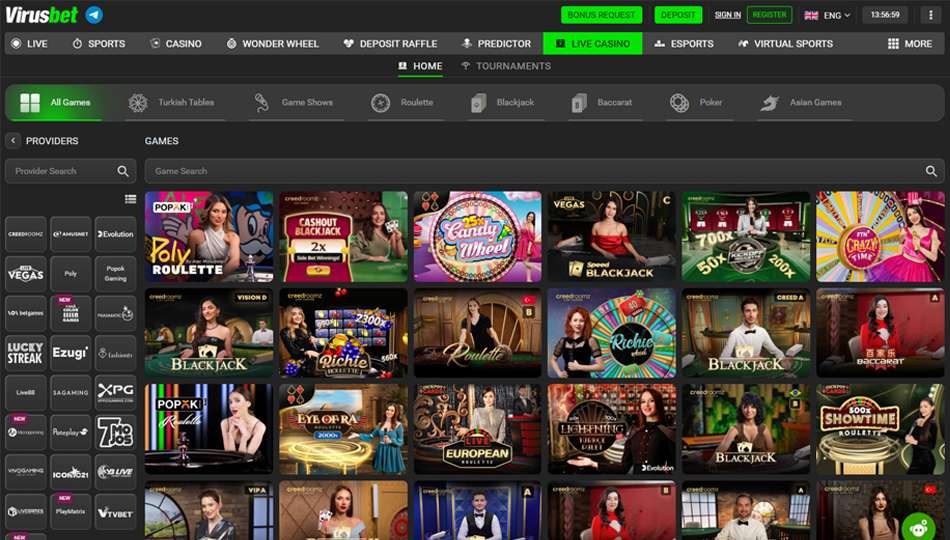
Task: Switch to the Home tab
Action: tap(420, 66)
